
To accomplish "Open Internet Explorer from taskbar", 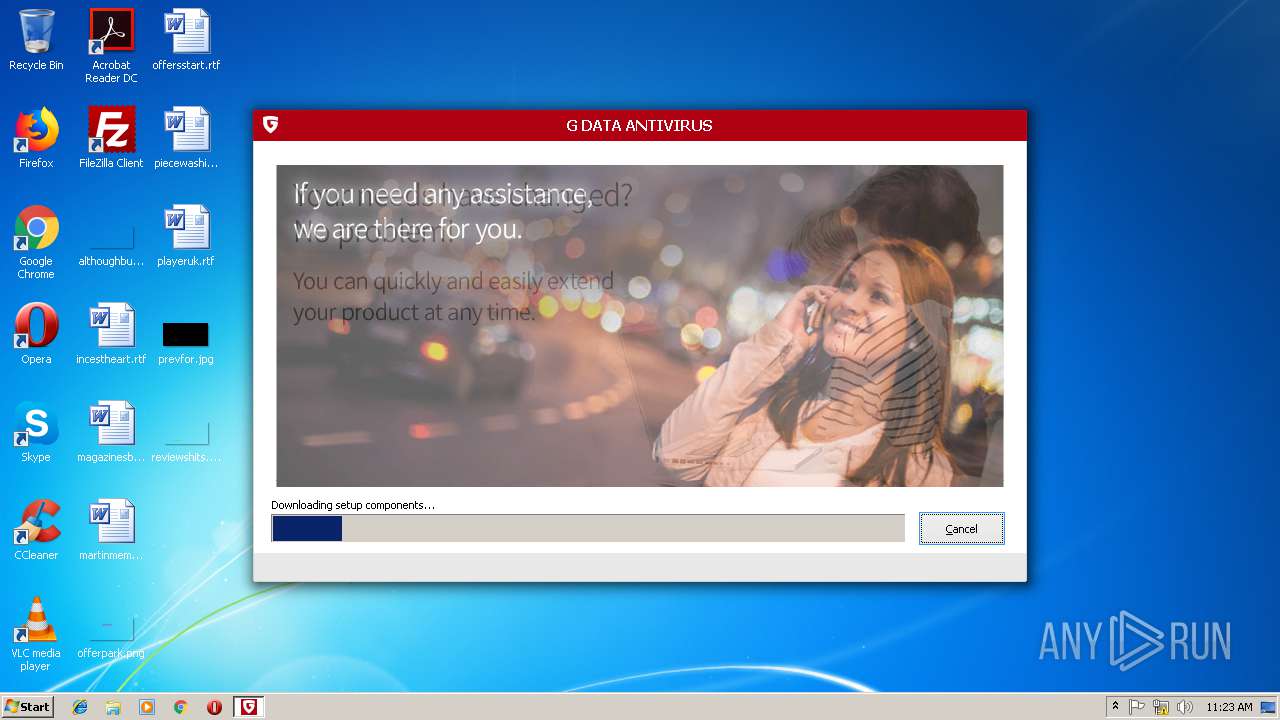I will 80,707.
